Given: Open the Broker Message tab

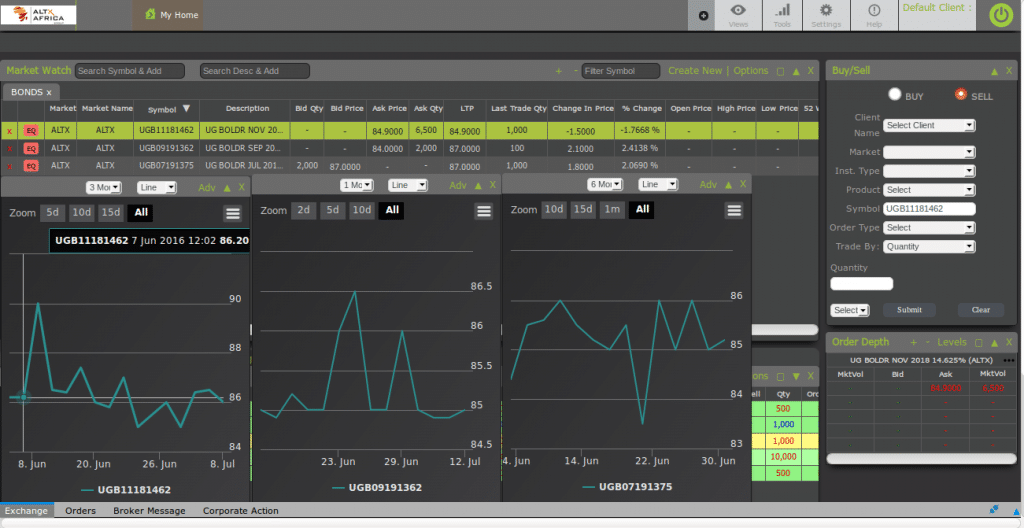Looking at the screenshot, I should point(150,511).
